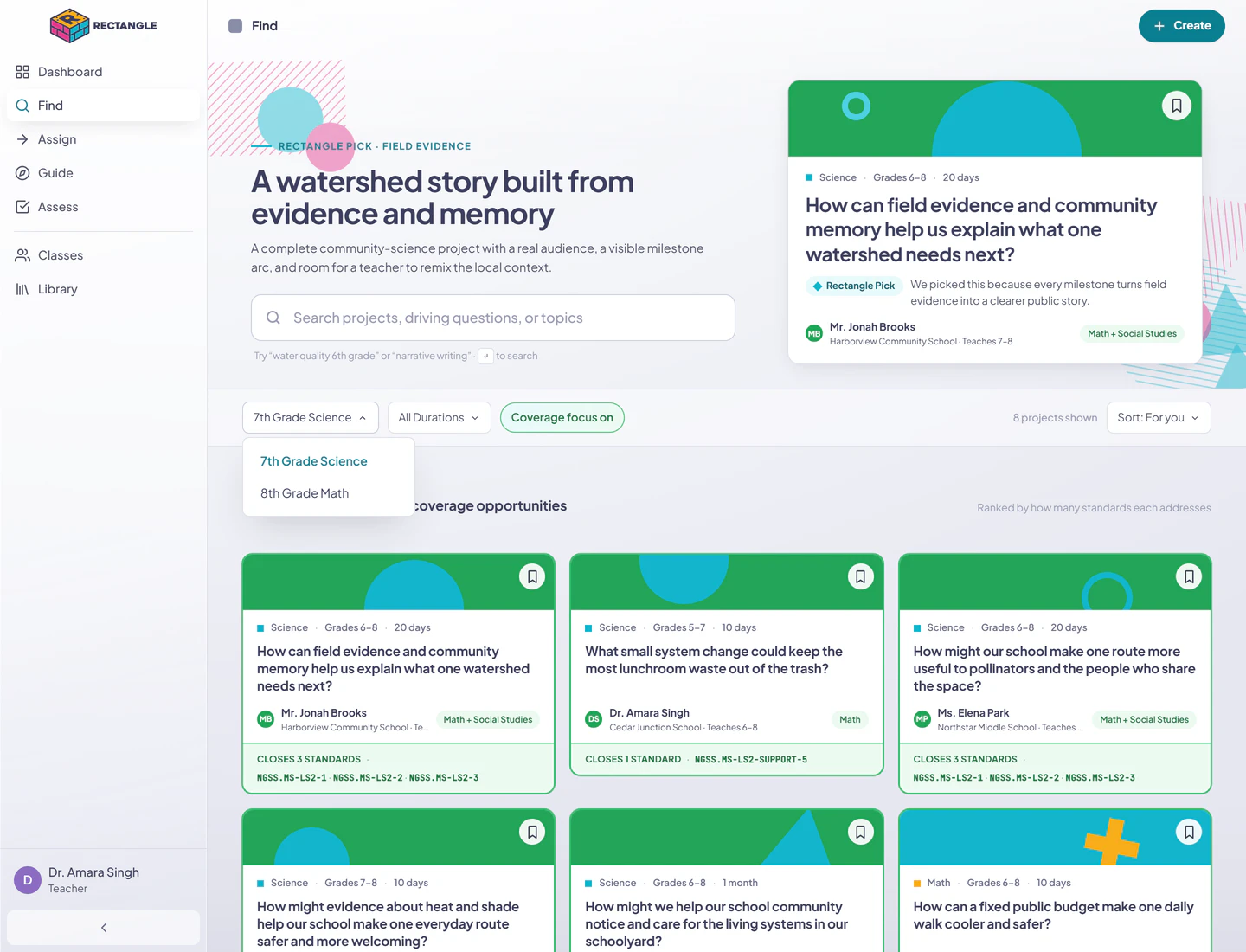Click the Math tag on lunchroom card
The height and width of the screenshot is (952, 1246).
click(x=850, y=719)
